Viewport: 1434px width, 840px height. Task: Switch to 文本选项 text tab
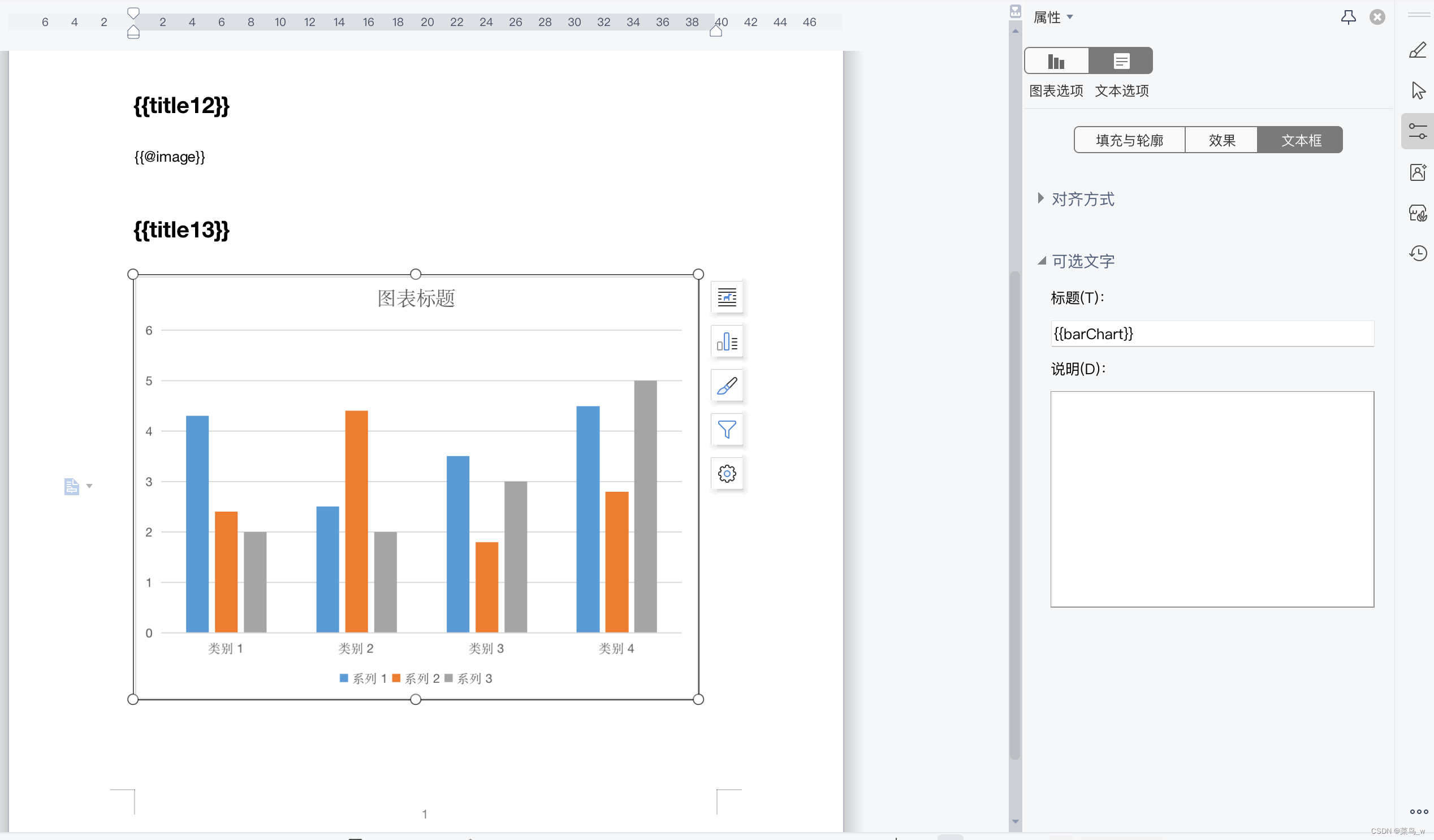pyautogui.click(x=1121, y=61)
